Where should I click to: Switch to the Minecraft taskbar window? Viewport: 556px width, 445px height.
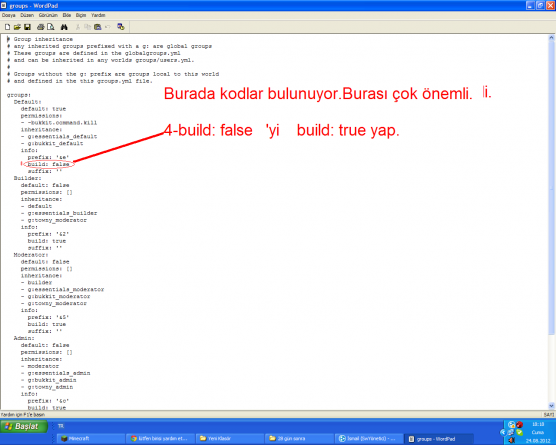pos(90,439)
